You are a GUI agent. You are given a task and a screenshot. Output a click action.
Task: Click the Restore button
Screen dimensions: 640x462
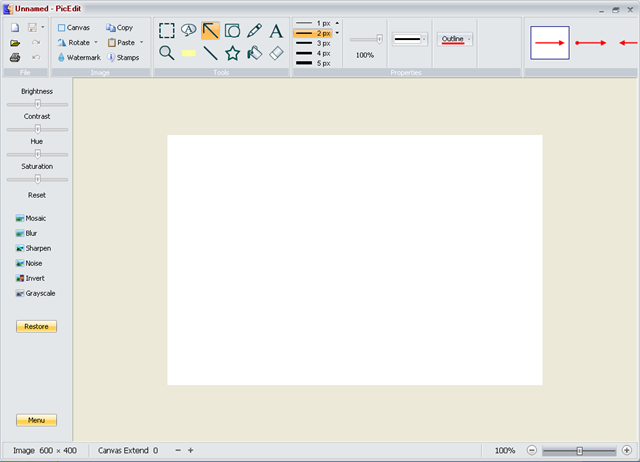coord(37,326)
